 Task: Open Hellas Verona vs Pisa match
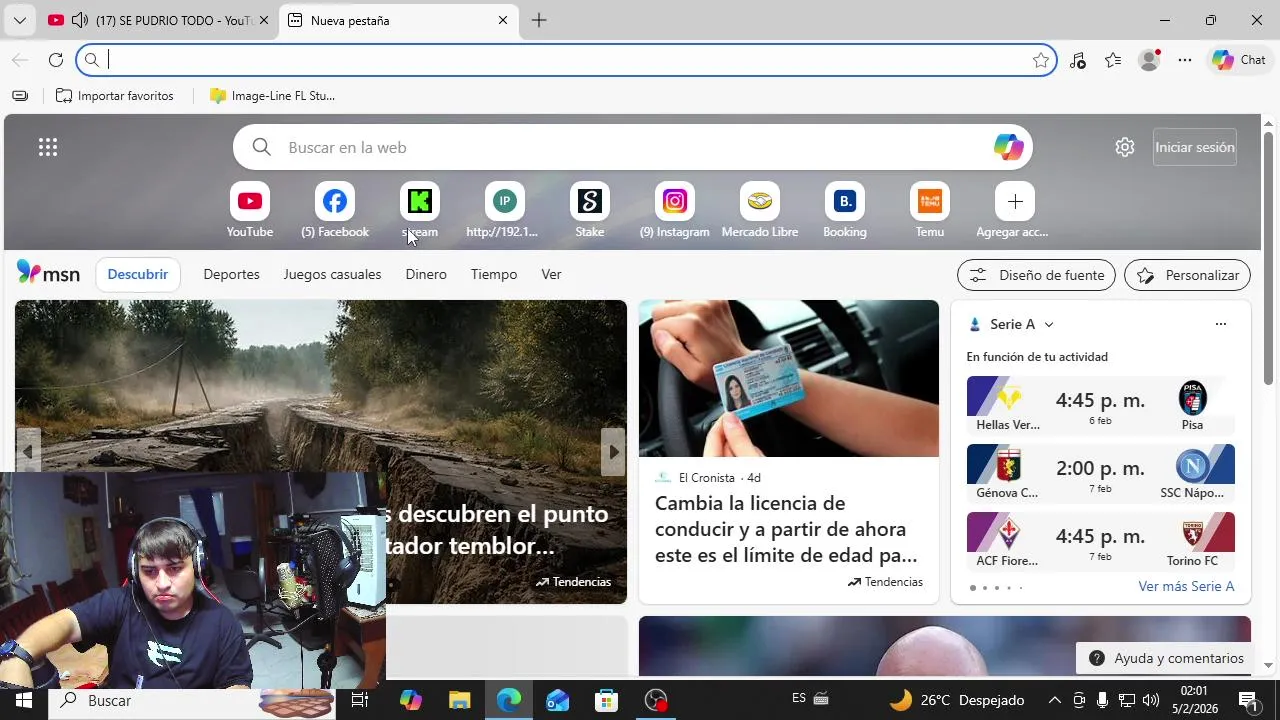[1100, 405]
